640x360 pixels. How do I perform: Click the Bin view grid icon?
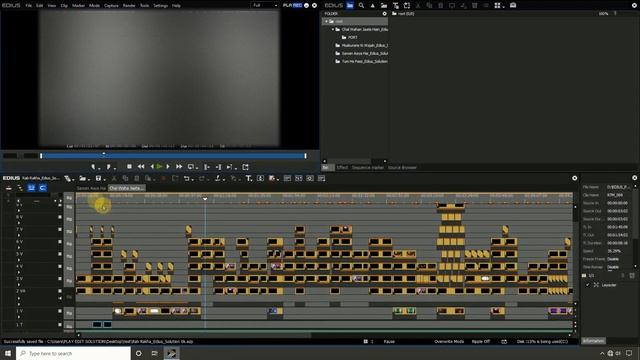click(497, 5)
